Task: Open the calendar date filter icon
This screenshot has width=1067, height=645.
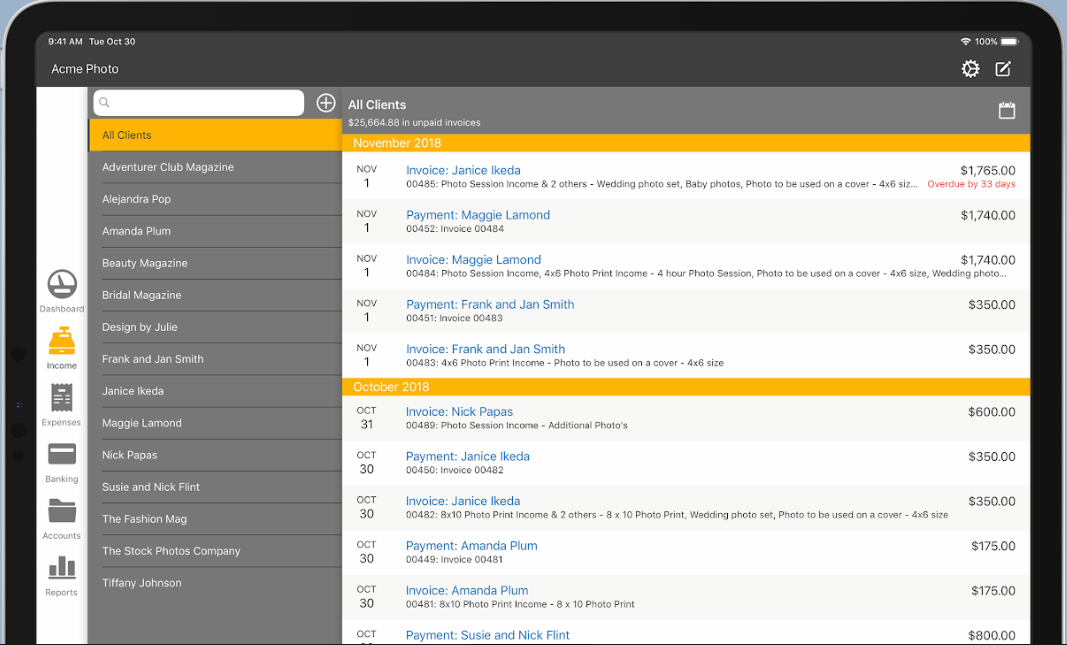Action: point(1007,110)
